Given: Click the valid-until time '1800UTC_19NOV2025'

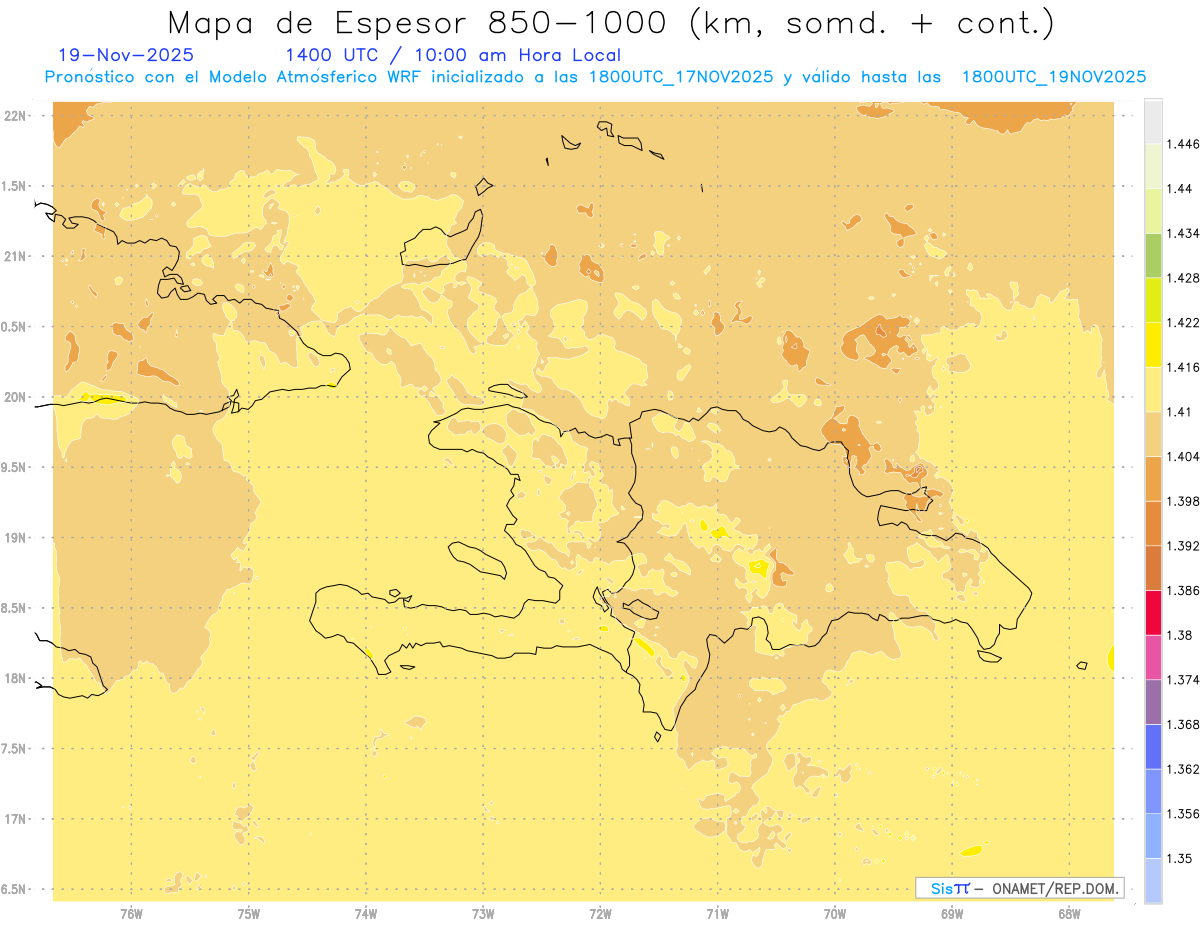Looking at the screenshot, I should coord(1053,77).
